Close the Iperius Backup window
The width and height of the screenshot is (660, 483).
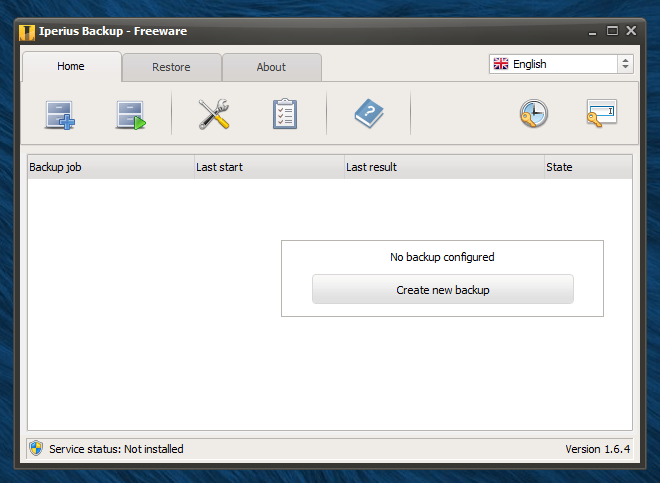(631, 31)
